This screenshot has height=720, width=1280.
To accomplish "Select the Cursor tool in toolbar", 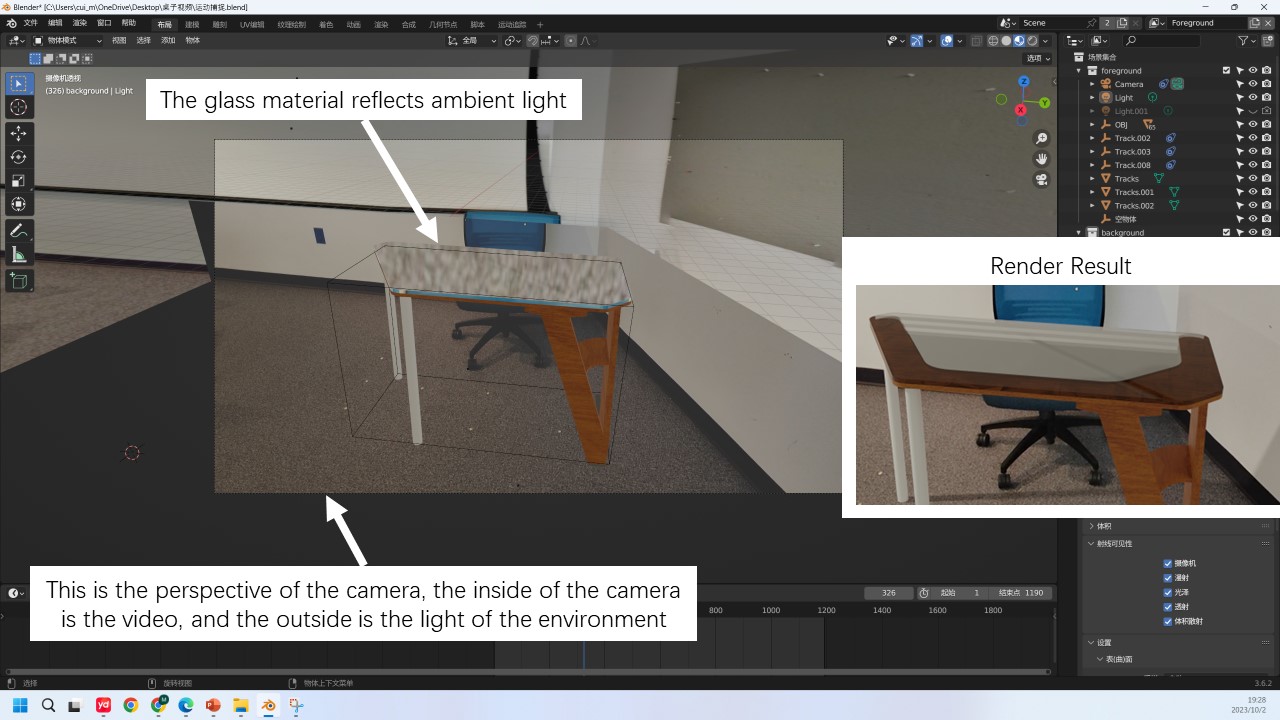I will click(19, 107).
